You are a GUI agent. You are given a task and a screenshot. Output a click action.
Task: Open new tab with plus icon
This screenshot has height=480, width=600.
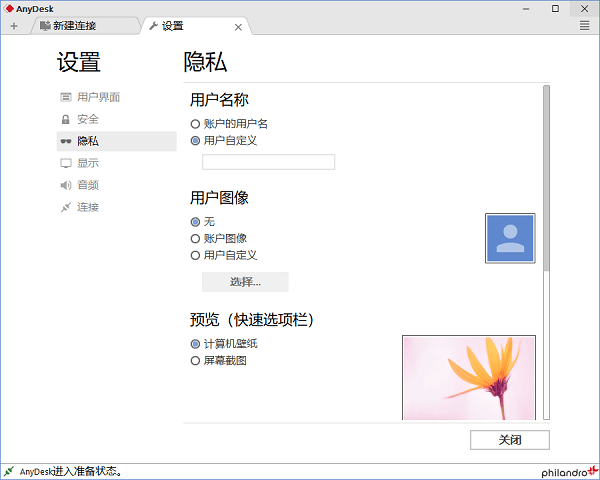[14, 26]
